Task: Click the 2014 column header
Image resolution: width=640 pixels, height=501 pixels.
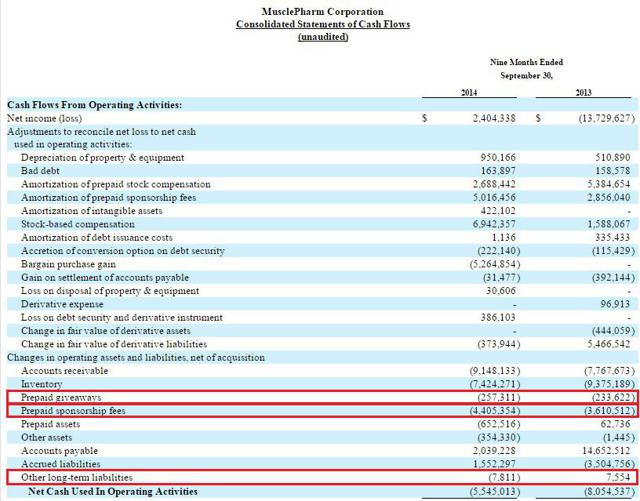Action: coord(469,92)
